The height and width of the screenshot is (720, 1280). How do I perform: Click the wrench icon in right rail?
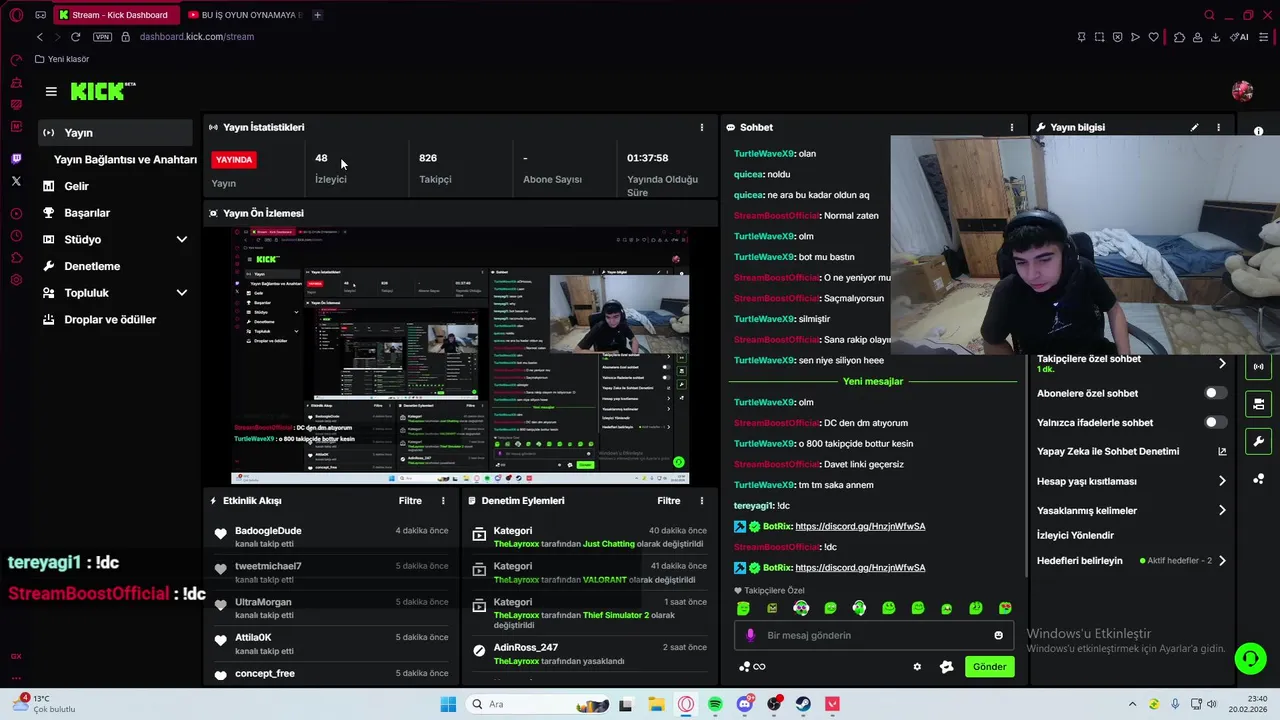click(1258, 441)
